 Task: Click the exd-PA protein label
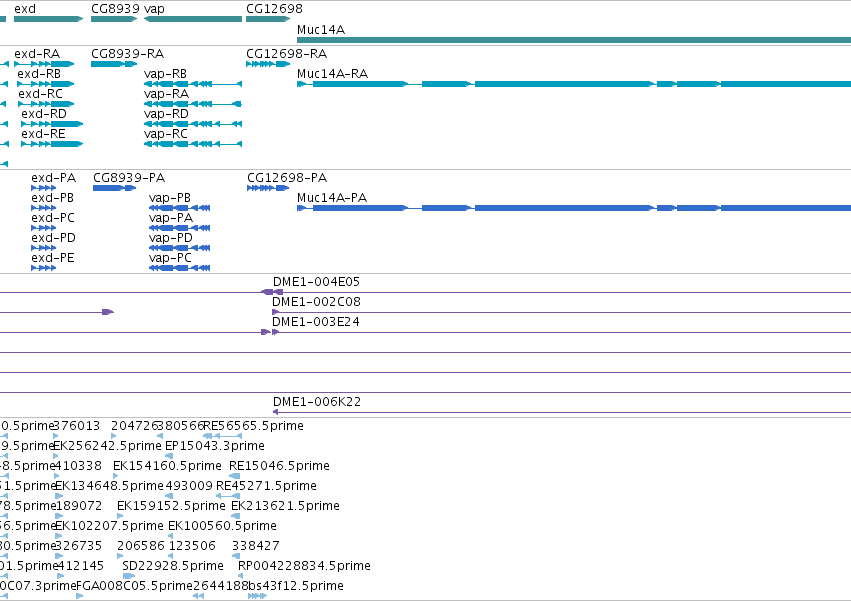click(x=54, y=178)
